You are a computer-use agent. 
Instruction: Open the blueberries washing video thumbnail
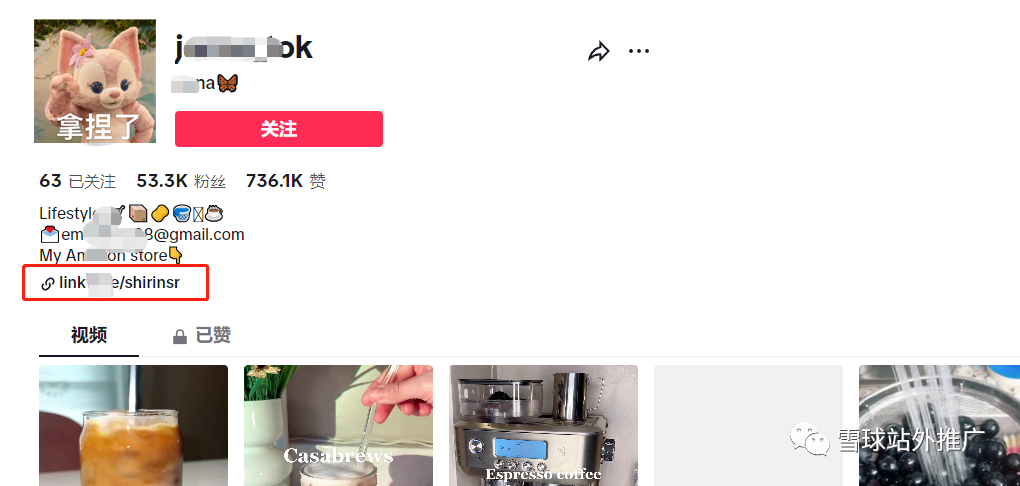click(939, 425)
